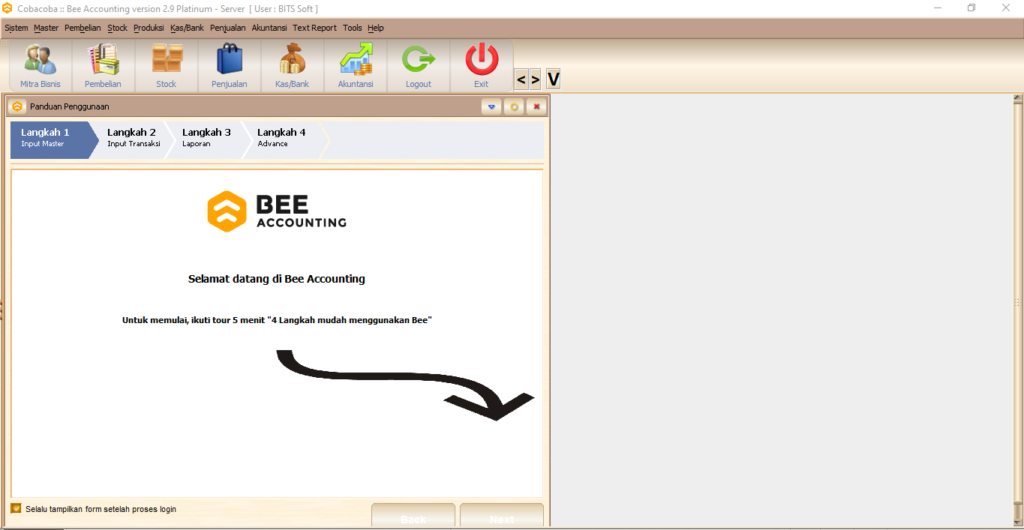The width and height of the screenshot is (1024, 530).
Task: Click the Panduan Penggunaan panel title icon
Action: [18, 106]
